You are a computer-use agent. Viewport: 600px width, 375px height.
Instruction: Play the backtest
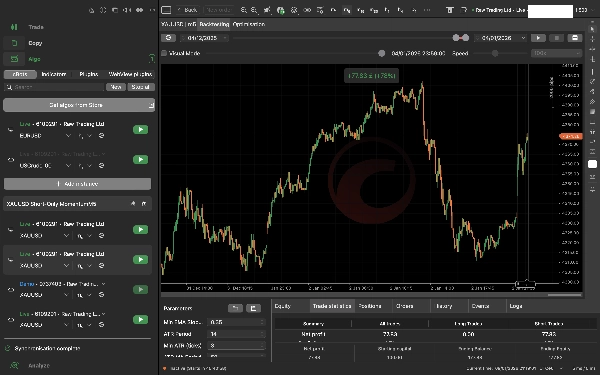[x=538, y=38]
